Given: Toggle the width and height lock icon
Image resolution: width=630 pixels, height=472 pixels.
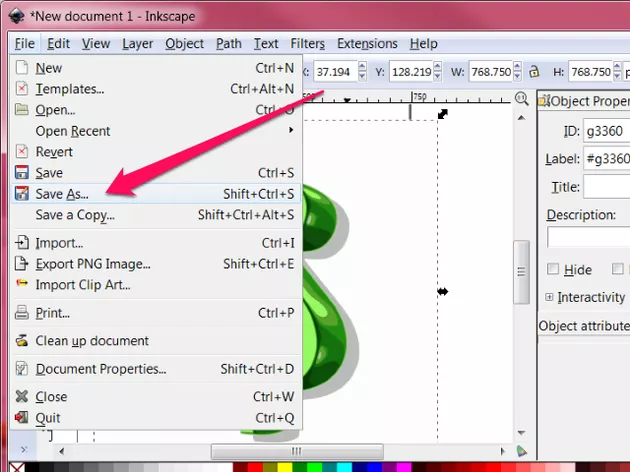Looking at the screenshot, I should pos(534,72).
